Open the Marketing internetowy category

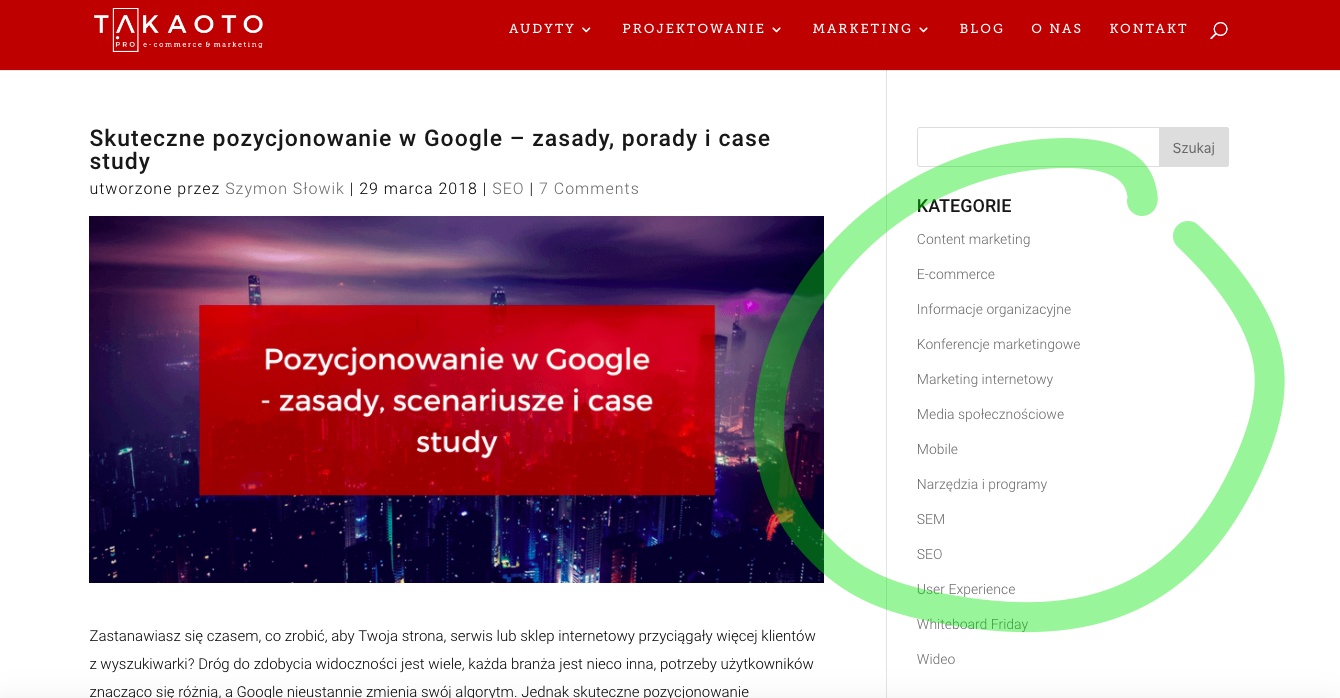(985, 379)
